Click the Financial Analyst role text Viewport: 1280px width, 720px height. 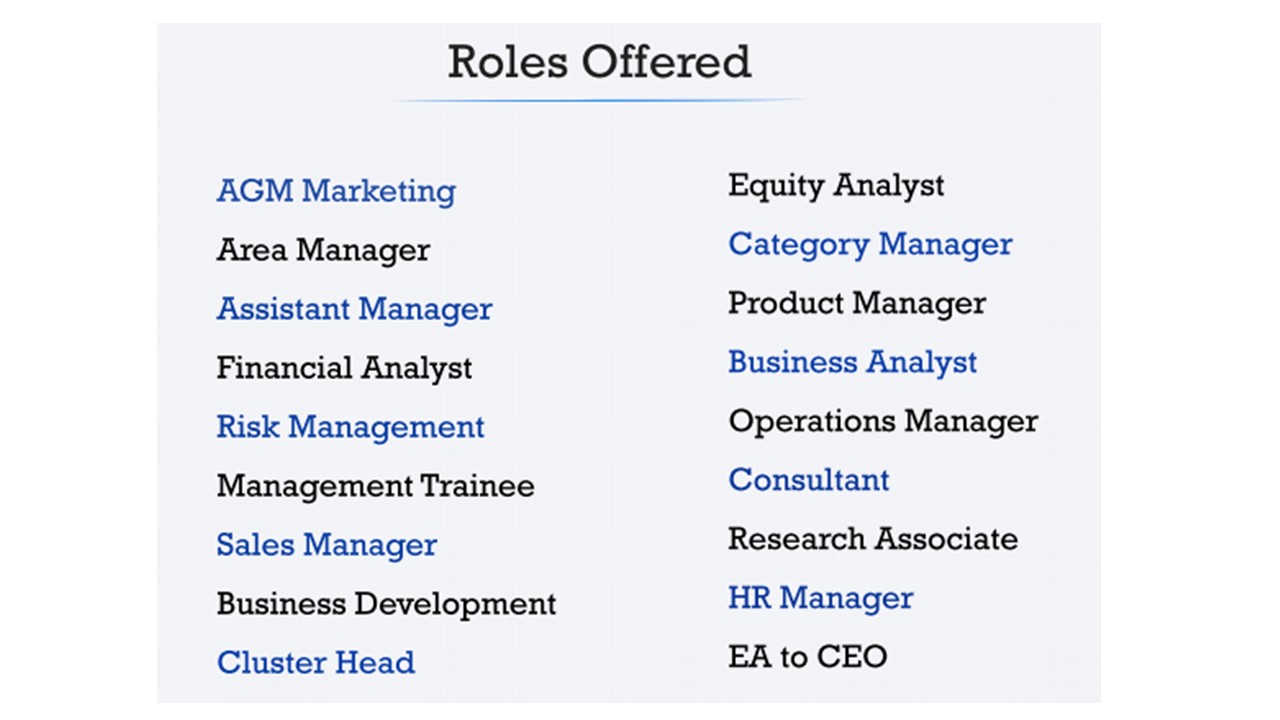coord(344,368)
